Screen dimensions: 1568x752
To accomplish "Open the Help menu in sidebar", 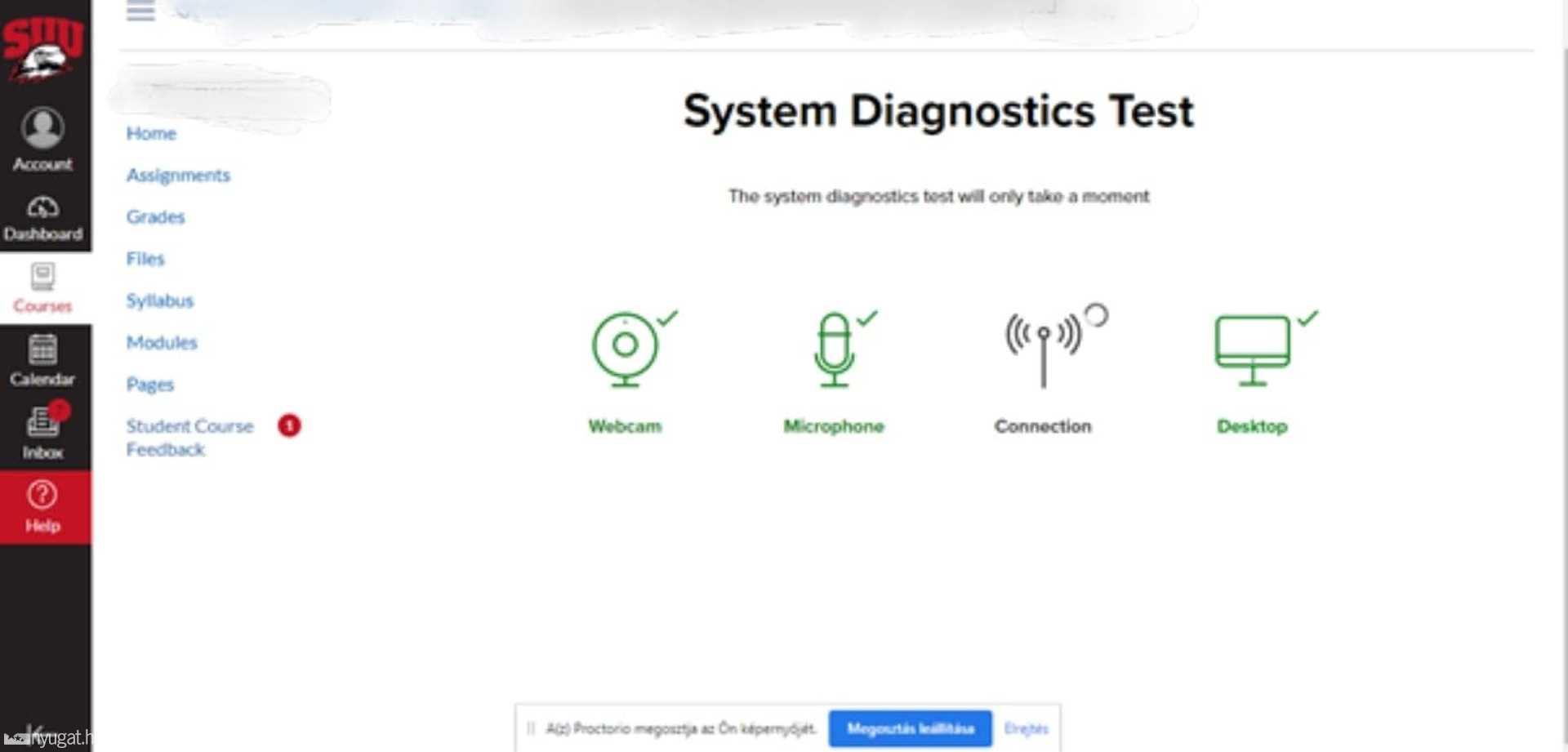I will pos(42,506).
